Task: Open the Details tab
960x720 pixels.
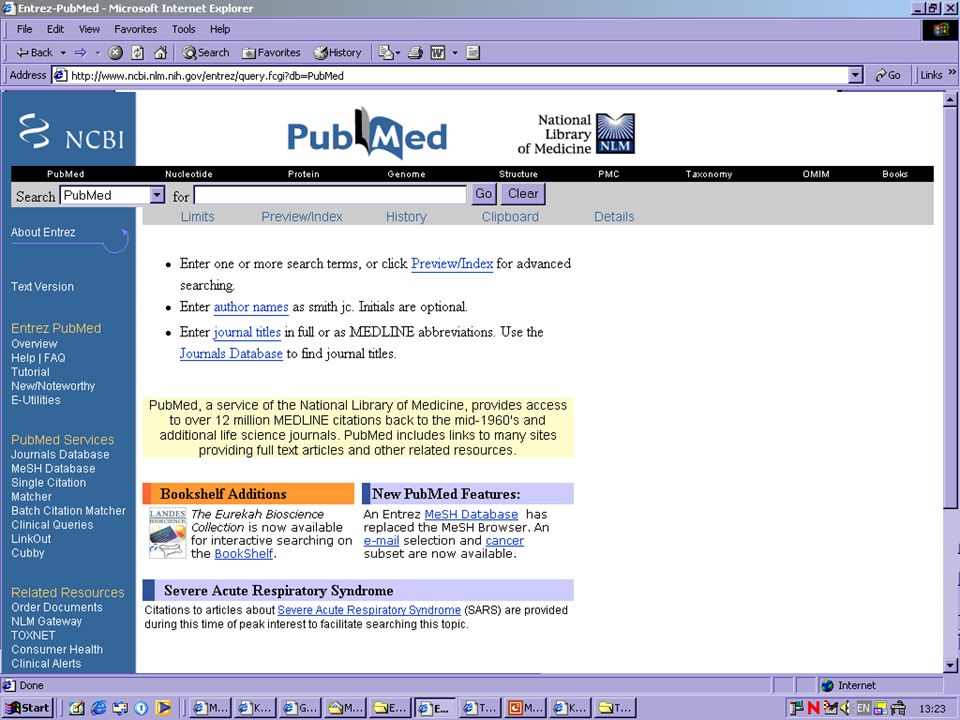Action: pyautogui.click(x=614, y=217)
